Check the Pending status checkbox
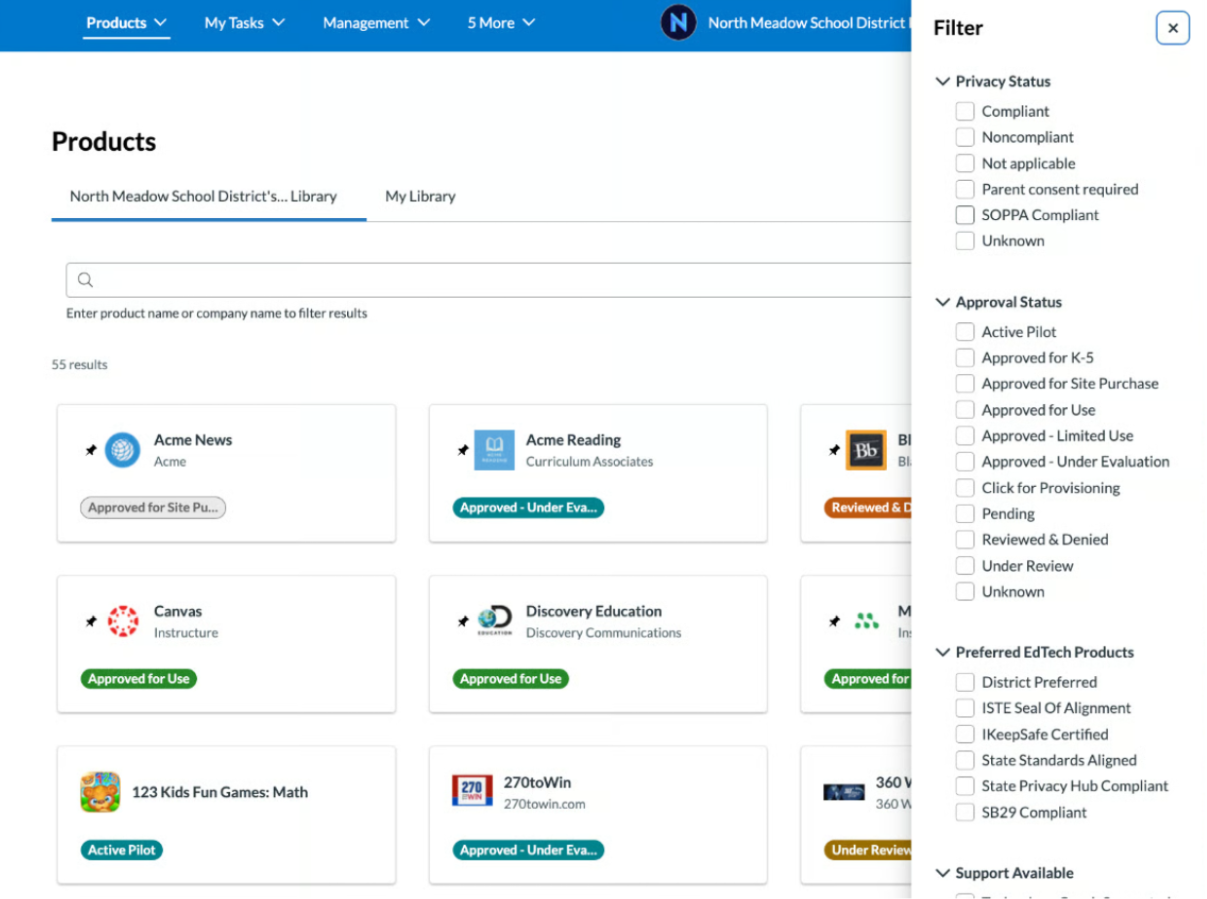 point(964,514)
